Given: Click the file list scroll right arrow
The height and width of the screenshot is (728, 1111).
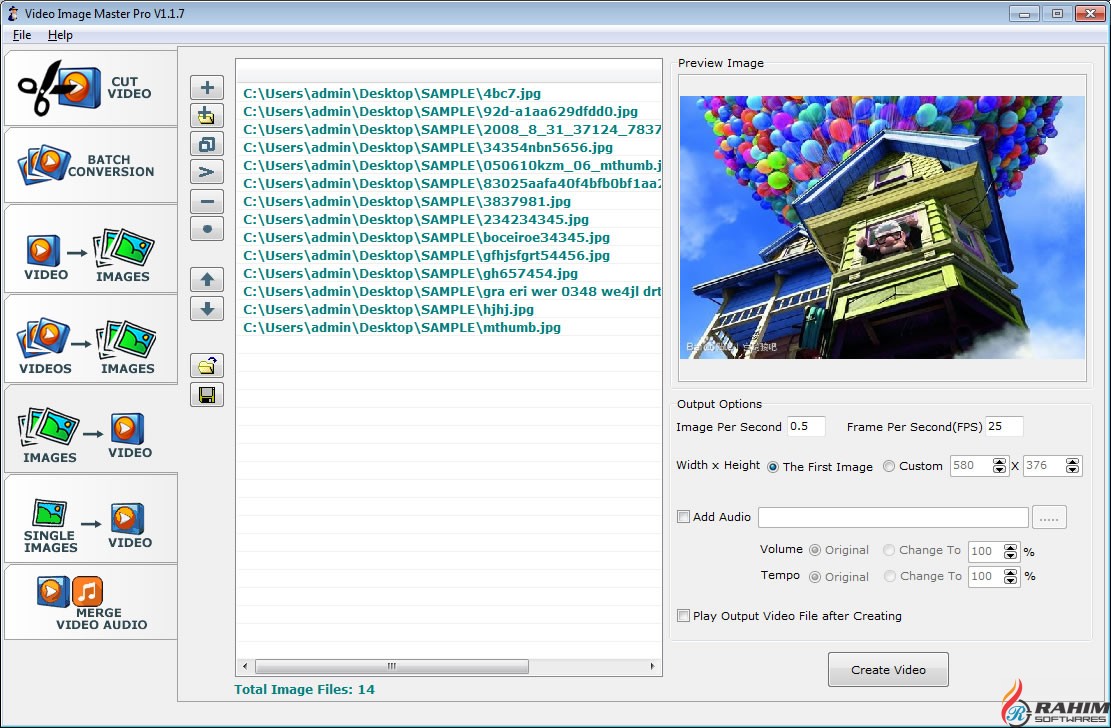Looking at the screenshot, I should pos(652,666).
